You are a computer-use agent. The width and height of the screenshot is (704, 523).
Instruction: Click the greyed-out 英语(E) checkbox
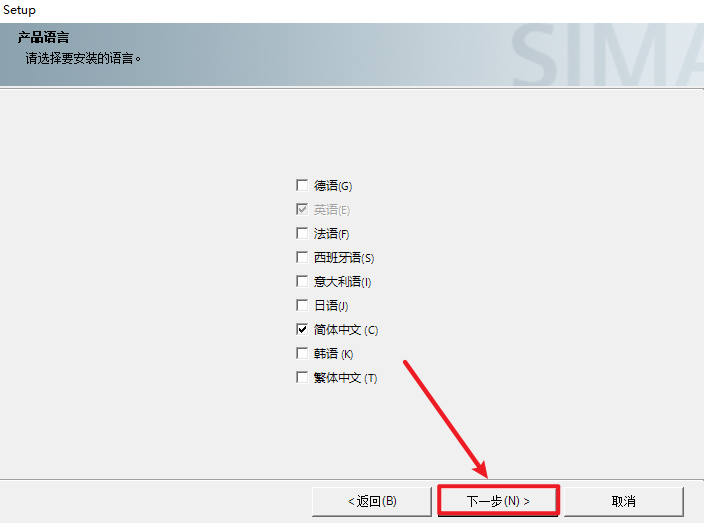pos(302,210)
